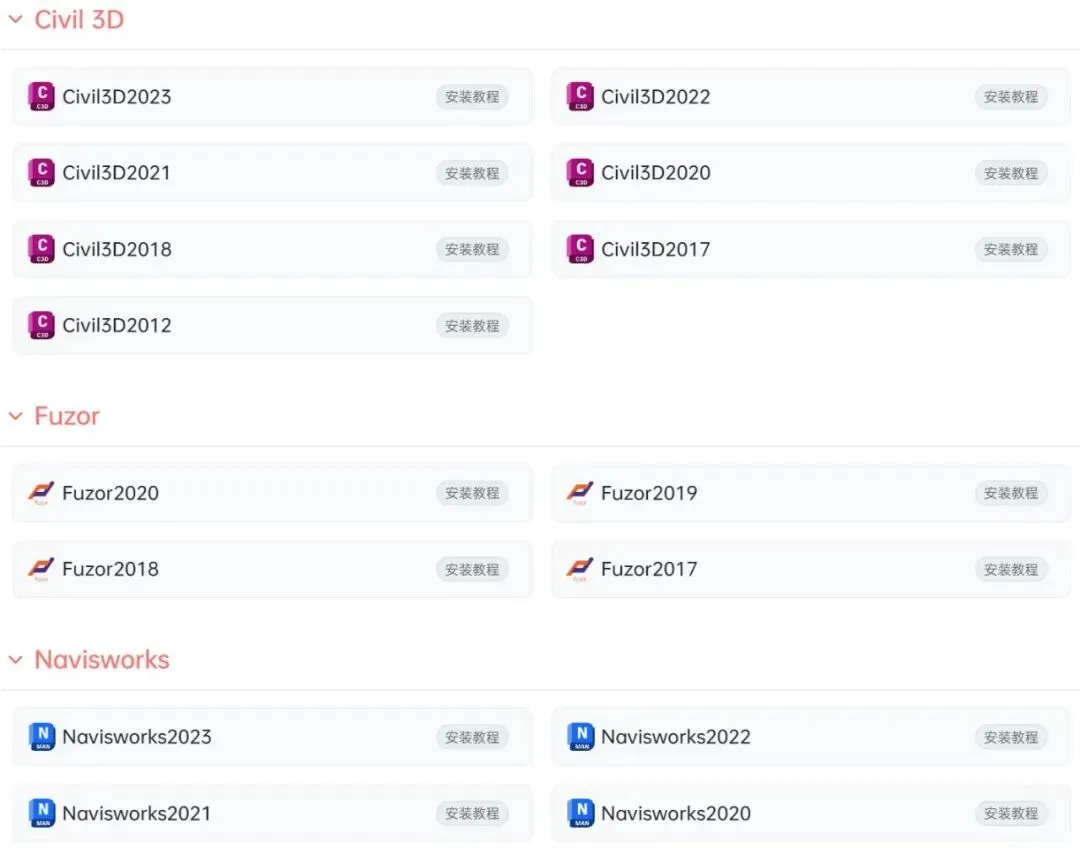Select the Civil3D2022 name text
The image size is (1080, 848).
click(x=655, y=96)
